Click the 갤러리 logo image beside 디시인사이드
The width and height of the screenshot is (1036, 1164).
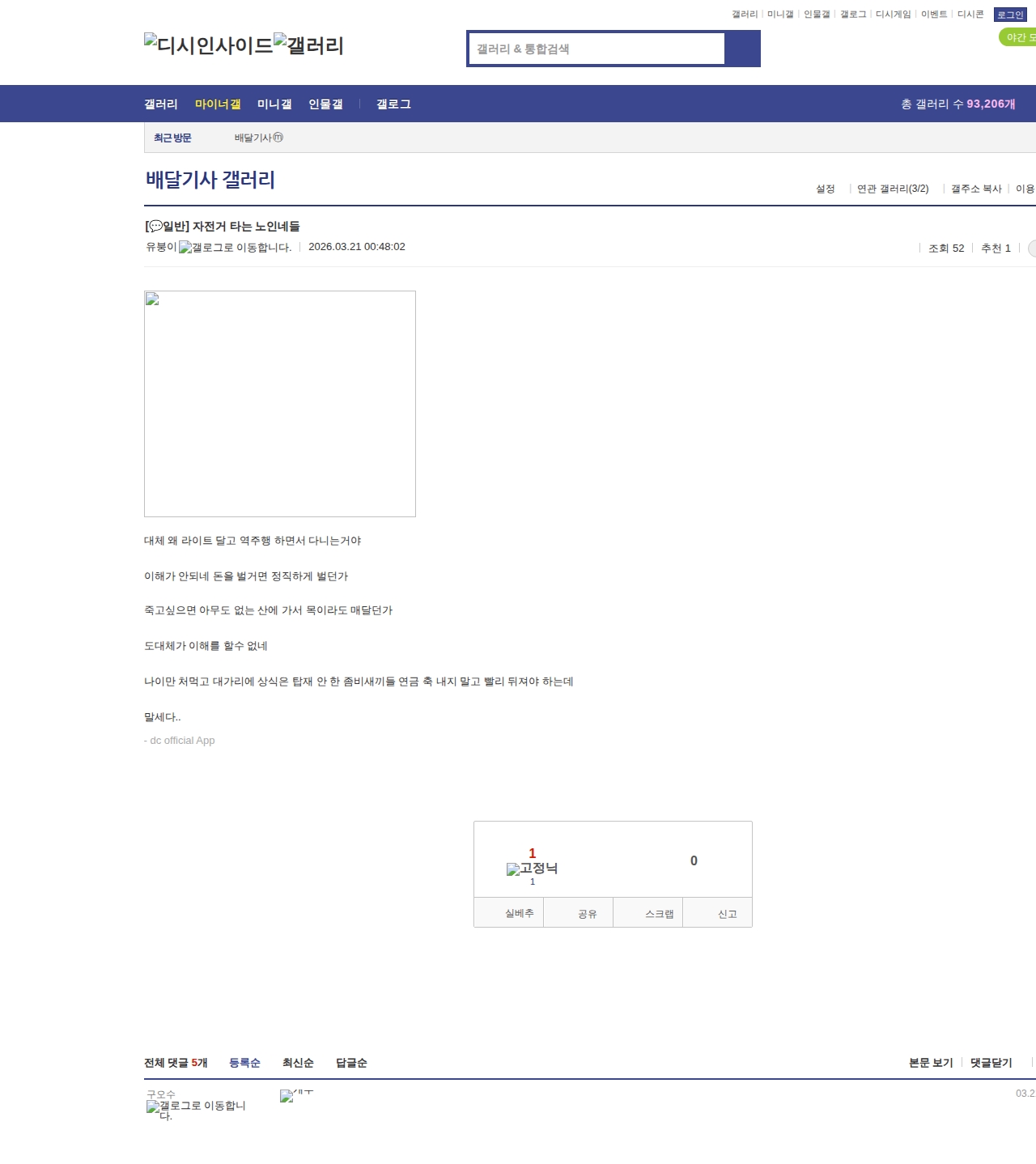(x=309, y=45)
